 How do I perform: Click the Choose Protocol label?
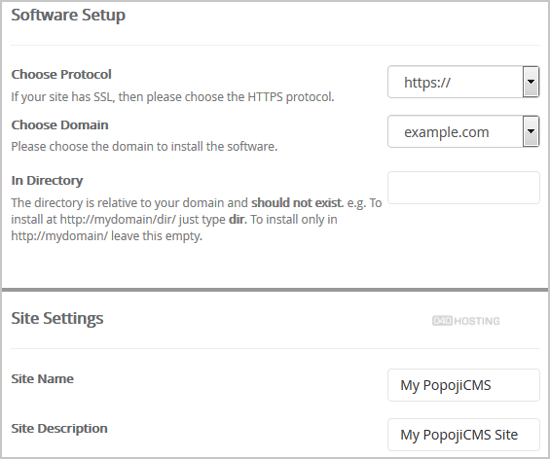pos(61,74)
